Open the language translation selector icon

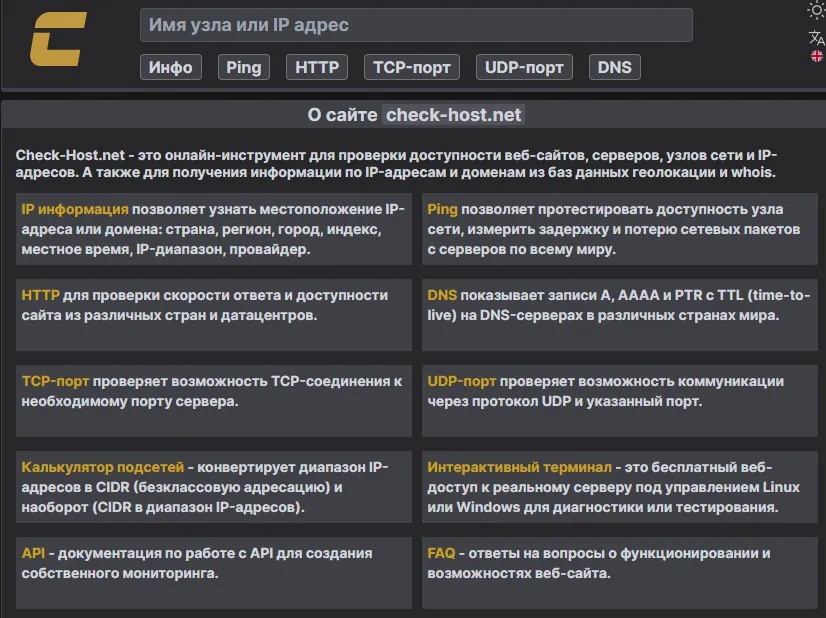pyautogui.click(x=816, y=38)
